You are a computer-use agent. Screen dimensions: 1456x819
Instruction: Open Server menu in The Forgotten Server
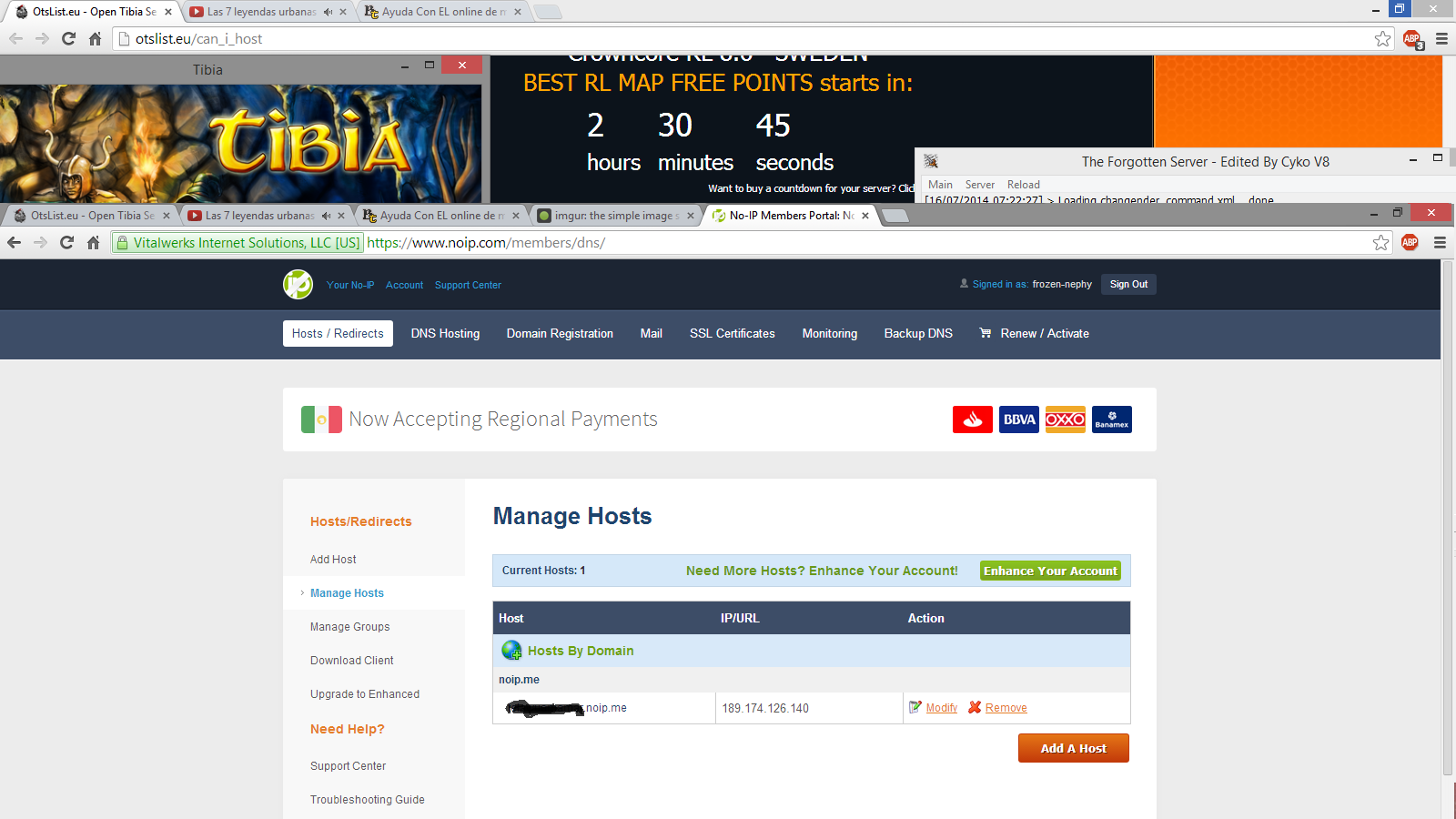point(980,185)
